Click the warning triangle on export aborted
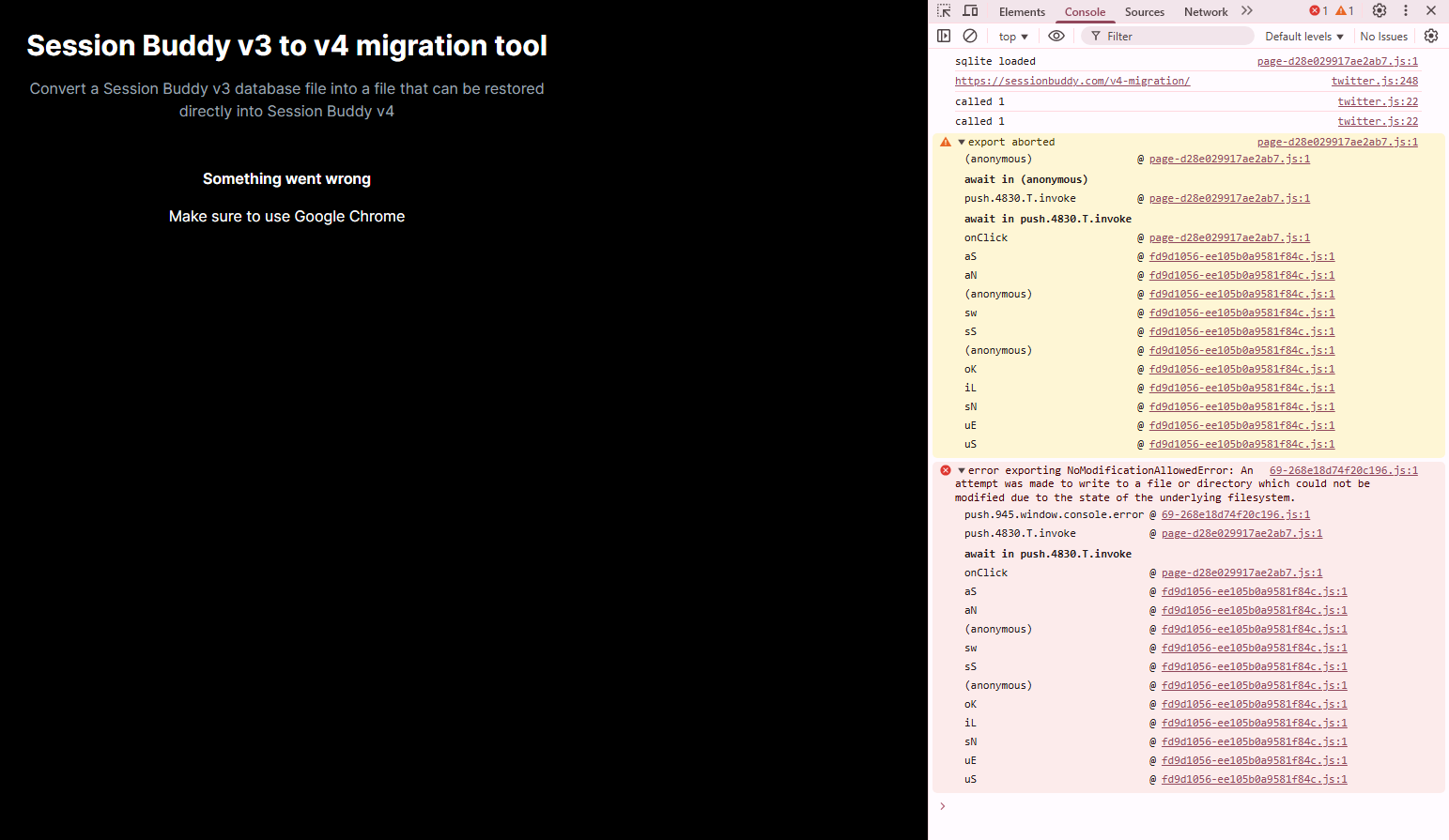The image size is (1449, 840). point(946,142)
